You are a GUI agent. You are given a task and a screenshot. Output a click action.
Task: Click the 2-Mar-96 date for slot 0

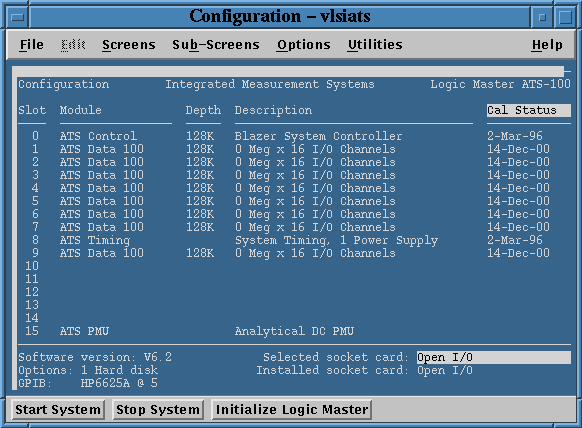click(515, 136)
